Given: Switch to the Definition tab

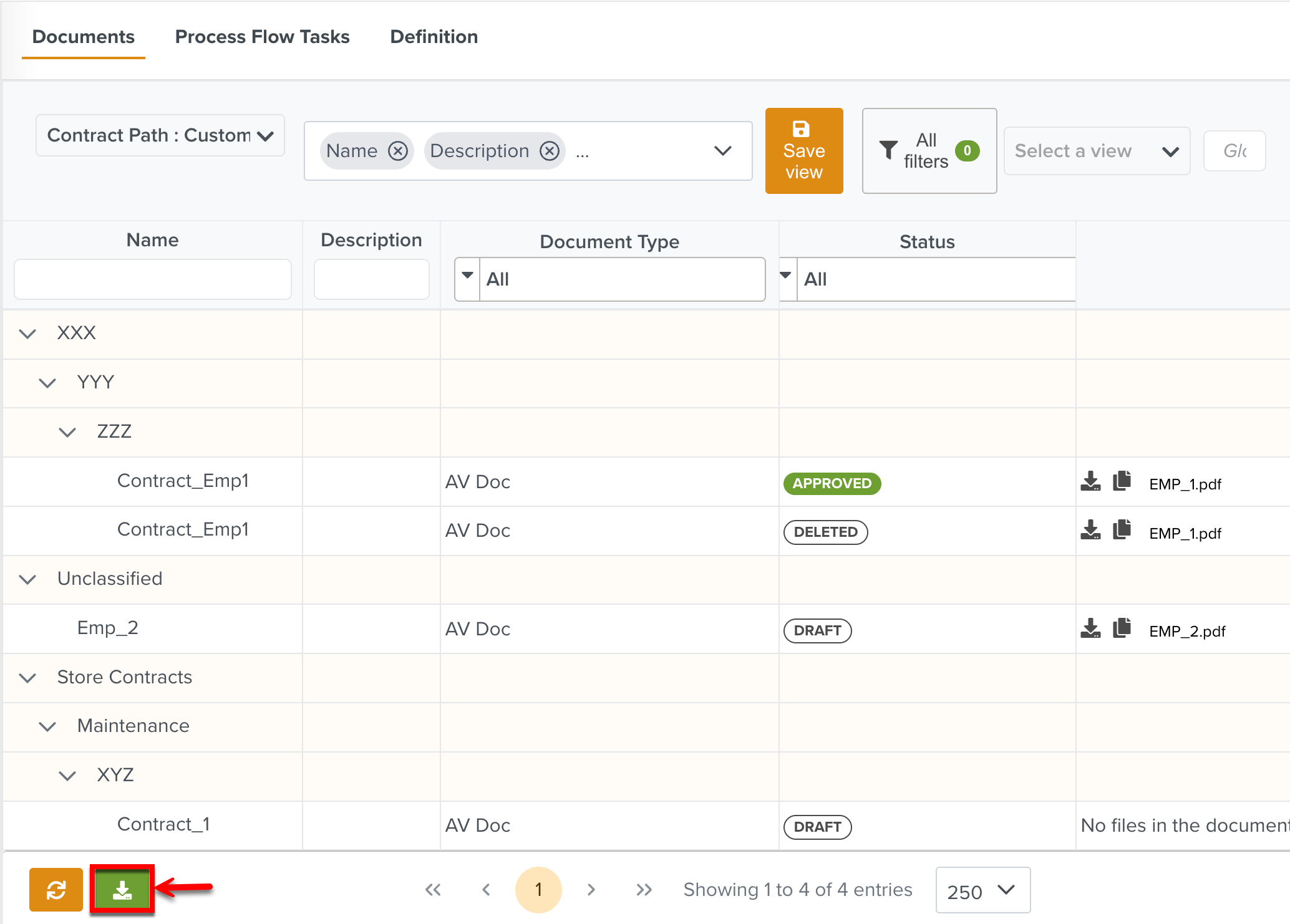Looking at the screenshot, I should (434, 37).
